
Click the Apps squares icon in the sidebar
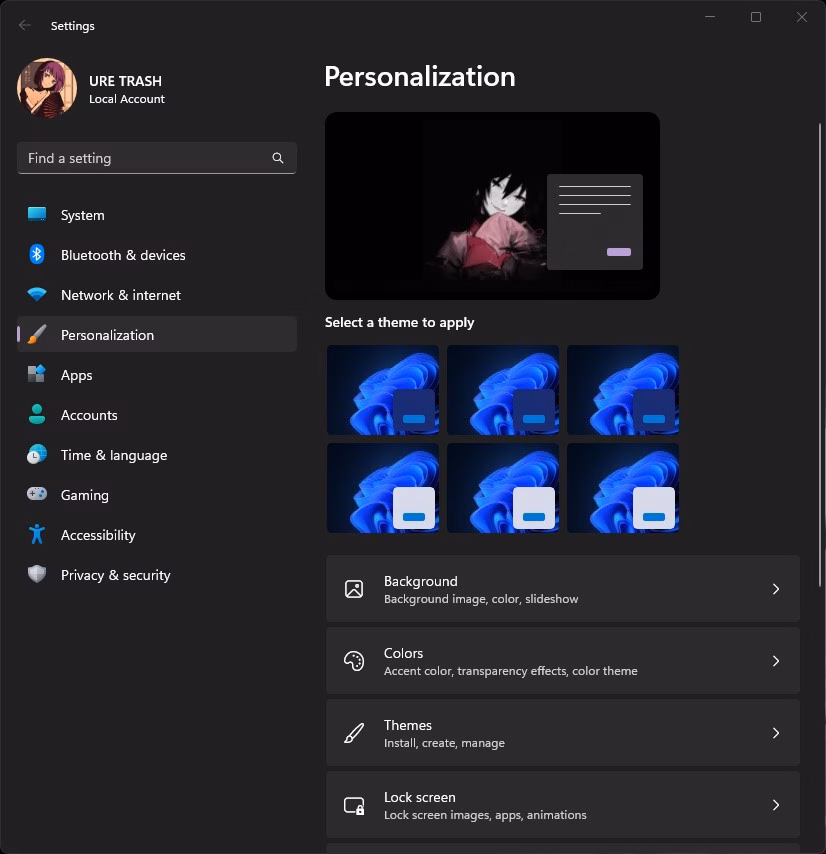click(37, 374)
